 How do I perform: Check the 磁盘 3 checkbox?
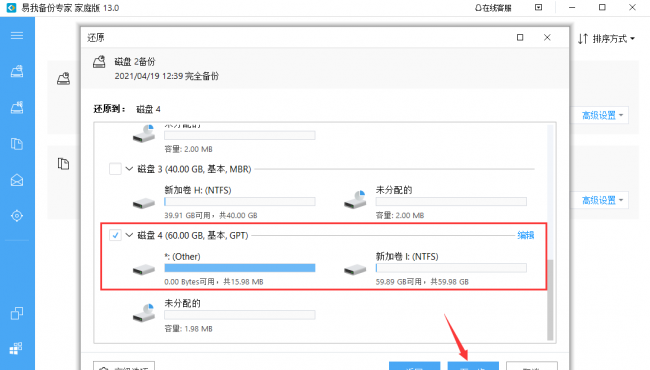click(115, 169)
